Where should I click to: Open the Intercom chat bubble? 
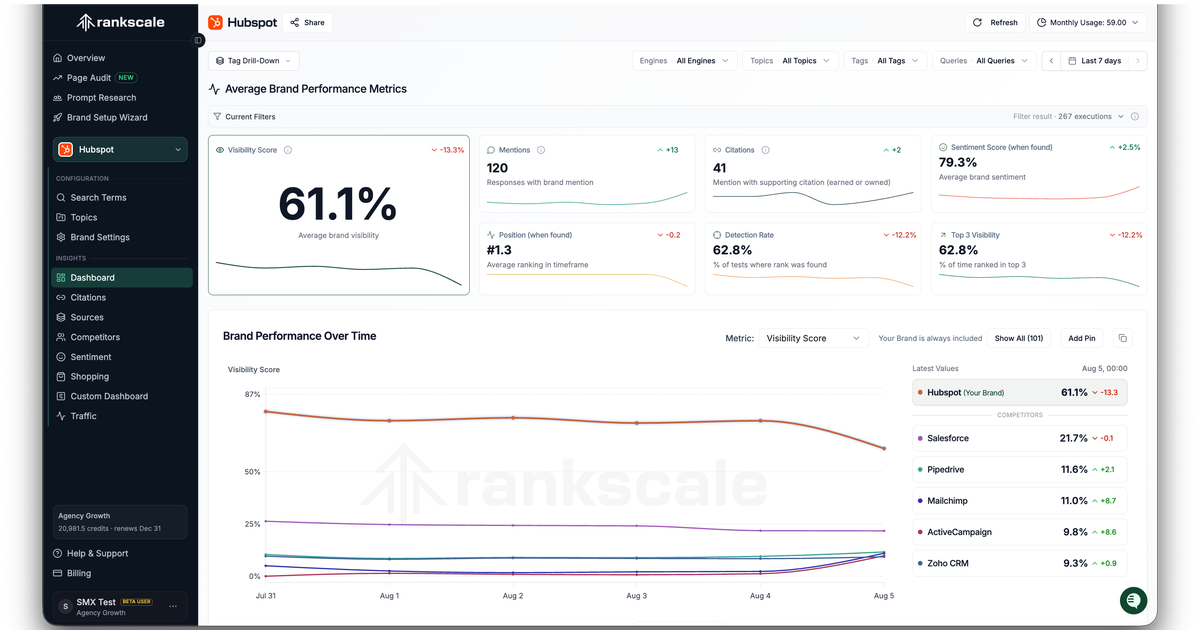click(x=1132, y=600)
